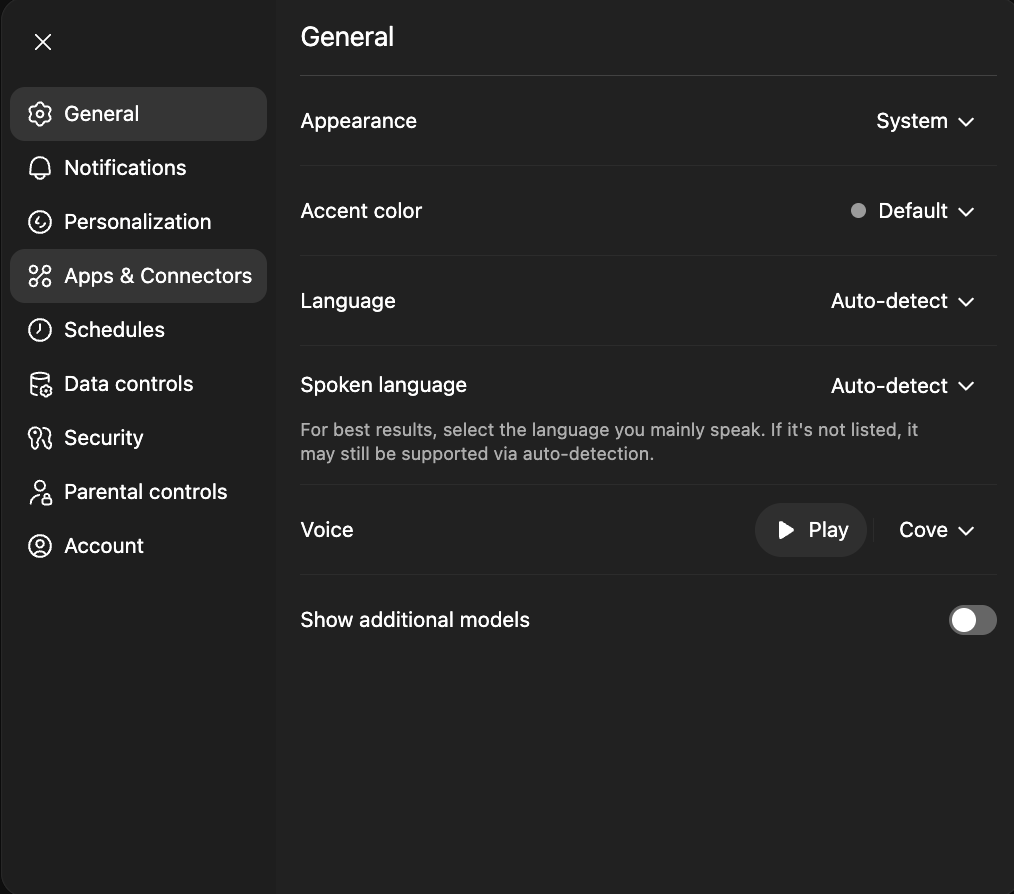The height and width of the screenshot is (894, 1014).
Task: Open the Spoken language Auto-detect dropdown
Action: tap(902, 386)
